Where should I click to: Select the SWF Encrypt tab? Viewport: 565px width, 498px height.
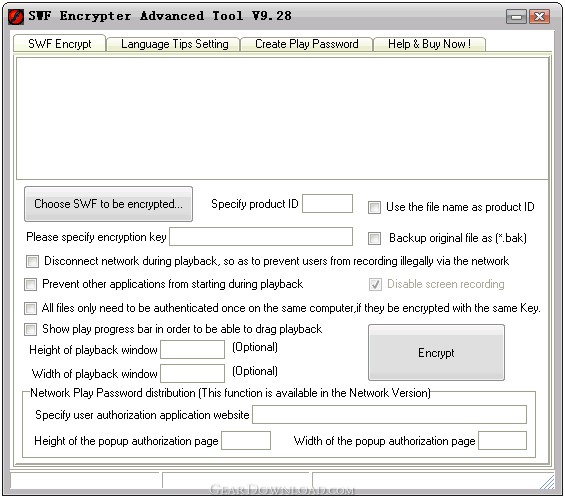(x=60, y=44)
